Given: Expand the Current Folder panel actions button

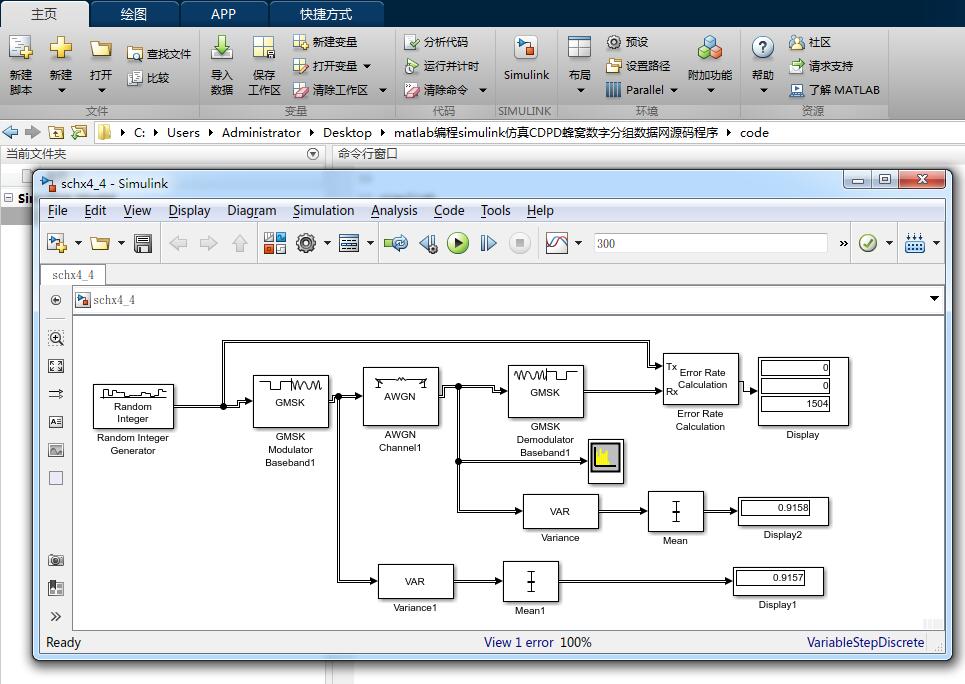Looking at the screenshot, I should [313, 154].
